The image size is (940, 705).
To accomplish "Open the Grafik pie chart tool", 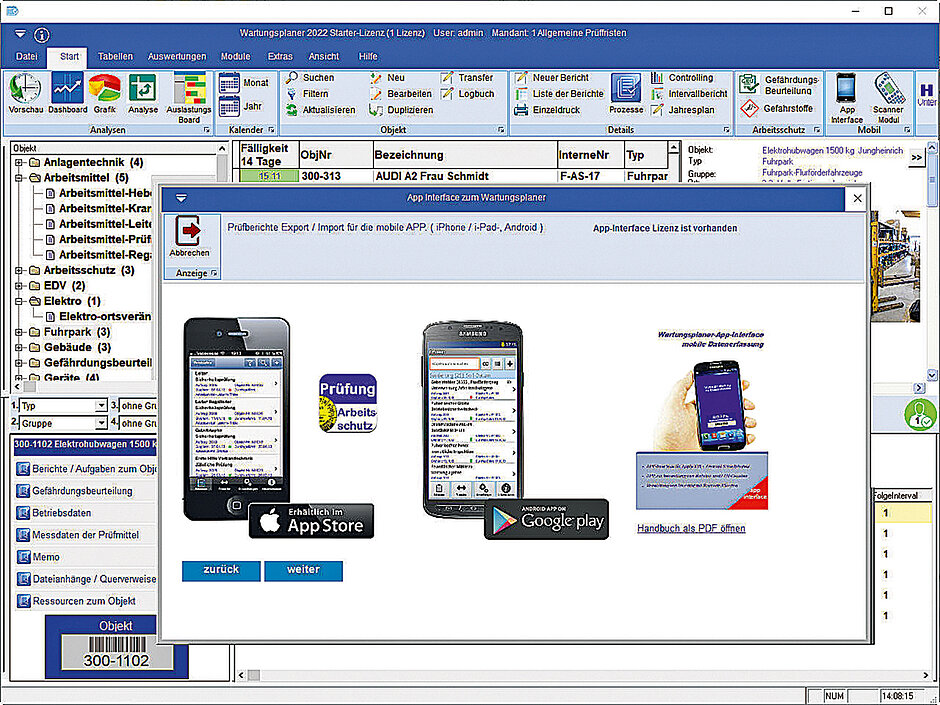I will (105, 90).
